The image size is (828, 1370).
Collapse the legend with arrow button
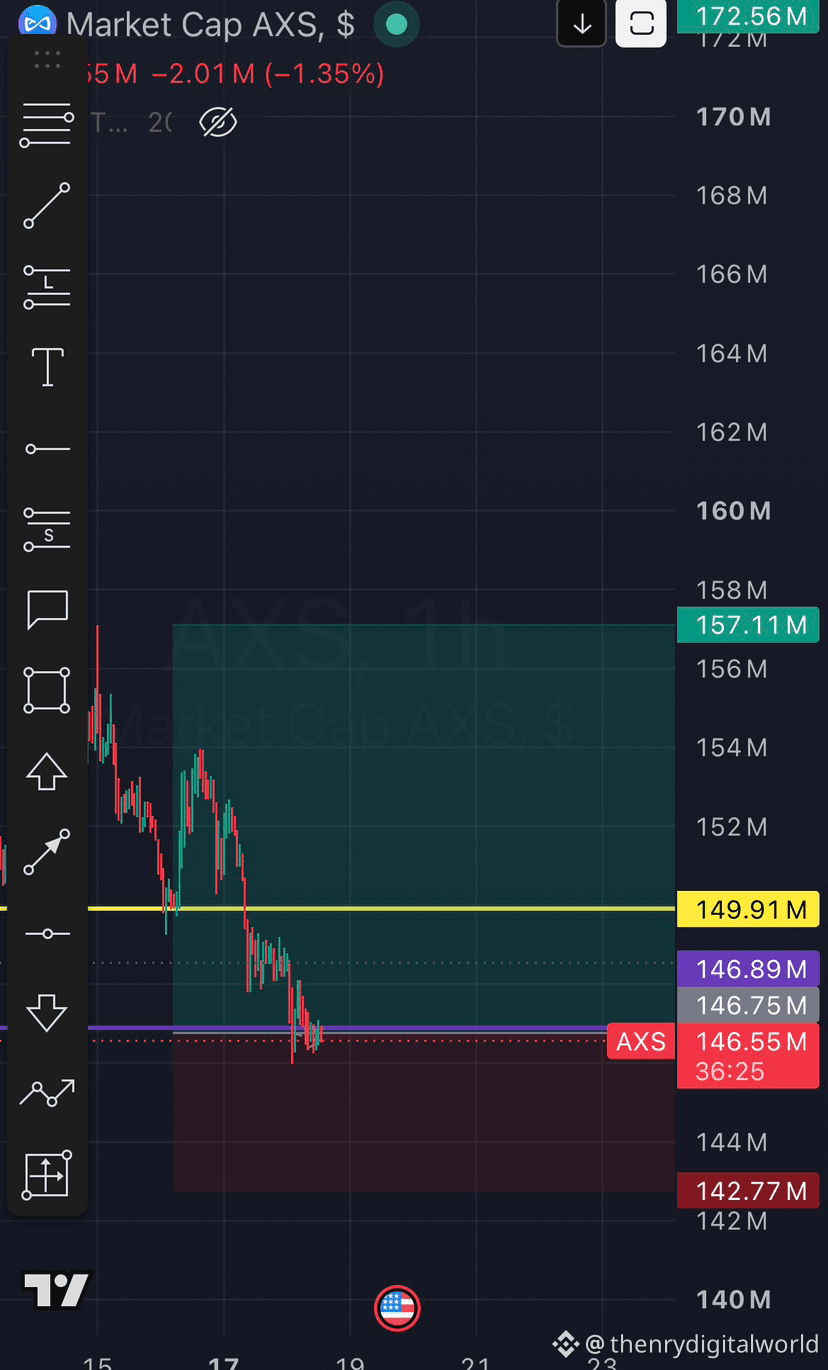point(582,24)
